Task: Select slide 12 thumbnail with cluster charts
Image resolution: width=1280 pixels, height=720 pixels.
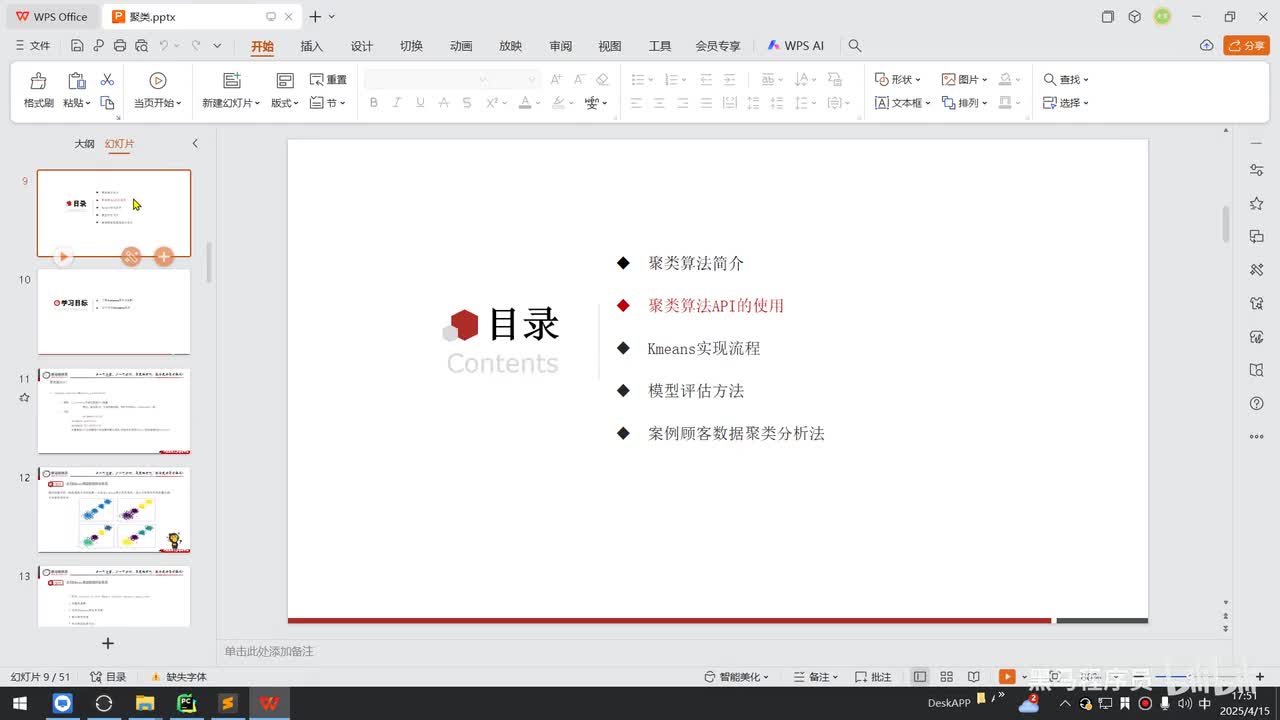Action: pos(114,509)
